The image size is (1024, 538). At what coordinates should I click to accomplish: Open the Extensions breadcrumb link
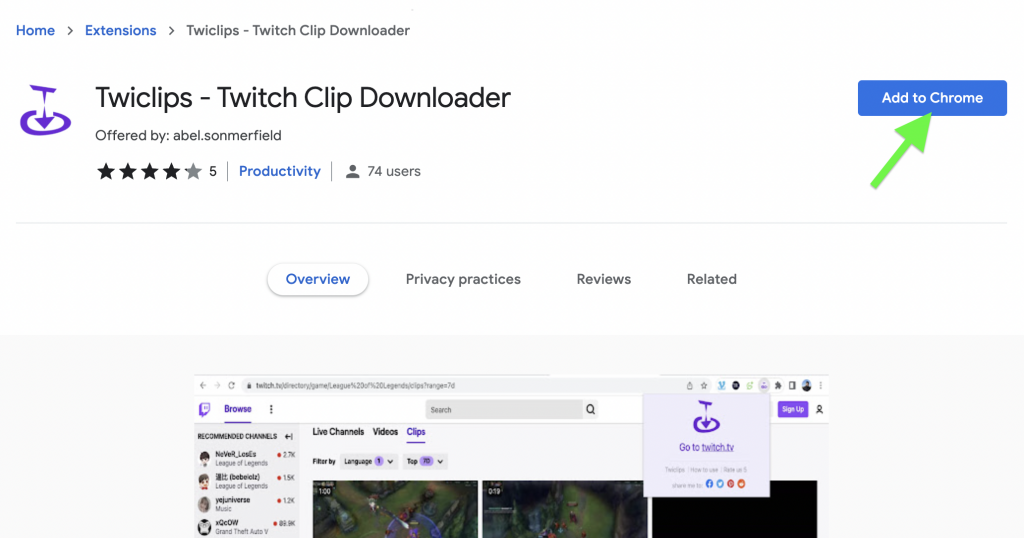tap(120, 31)
